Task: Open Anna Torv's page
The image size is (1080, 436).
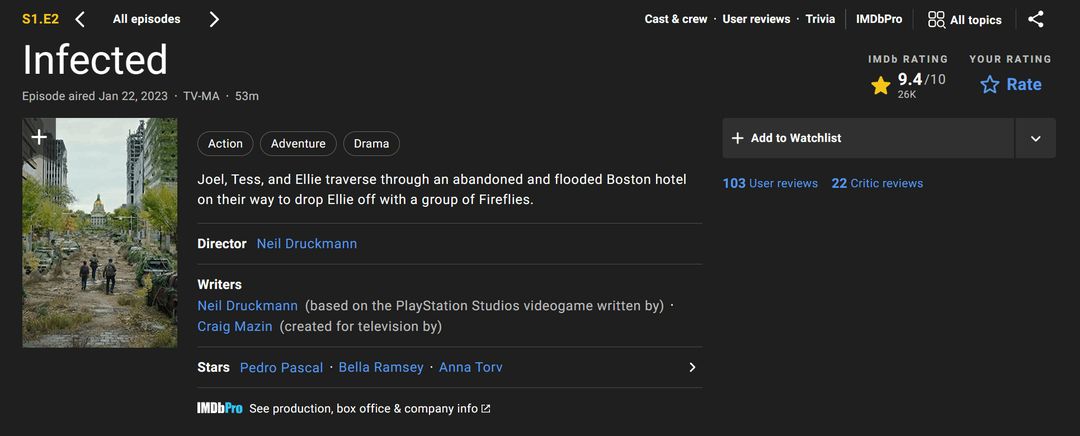Action: point(470,368)
